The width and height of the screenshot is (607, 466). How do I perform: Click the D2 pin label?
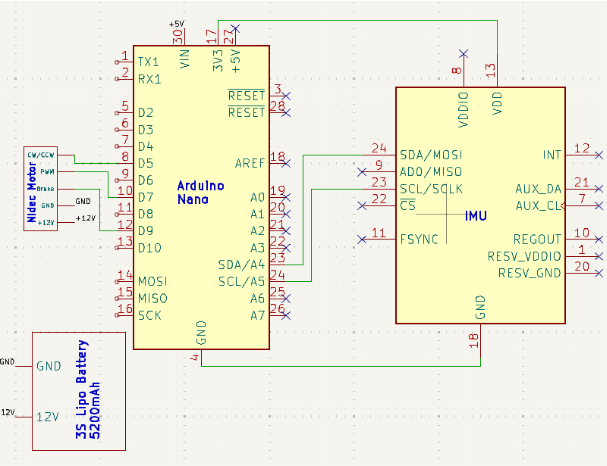tap(146, 113)
